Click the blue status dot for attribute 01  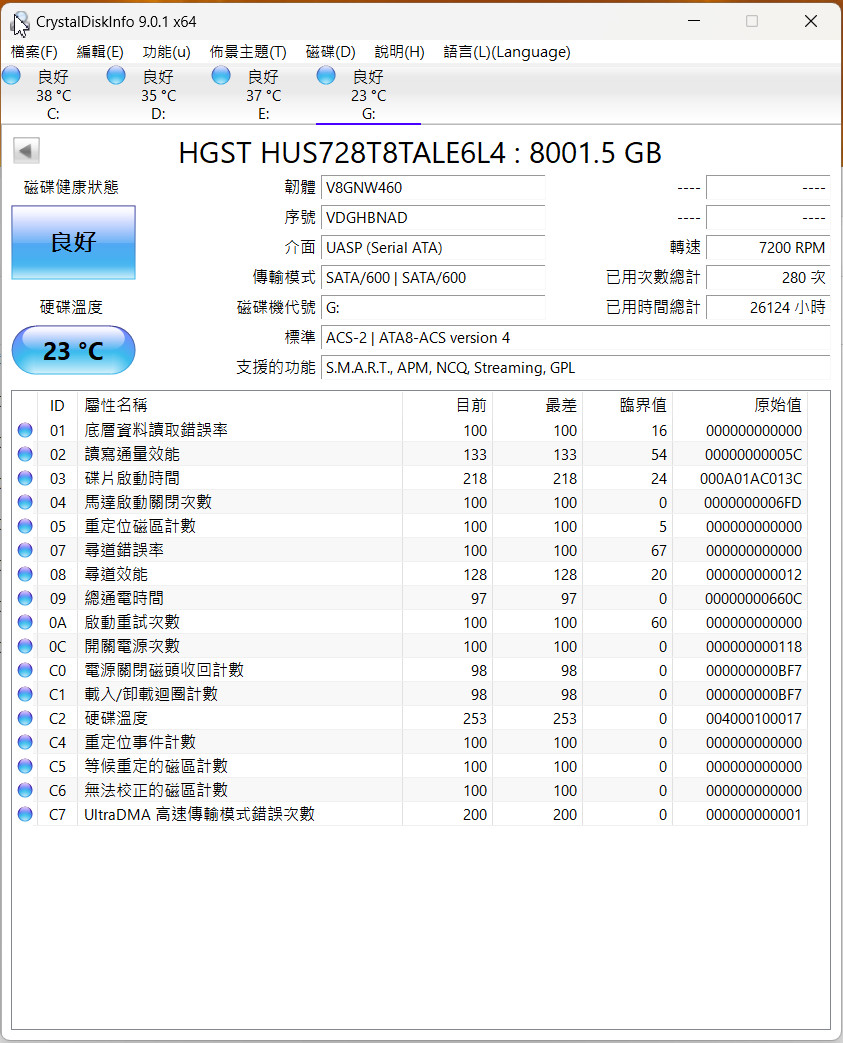[x=24, y=430]
